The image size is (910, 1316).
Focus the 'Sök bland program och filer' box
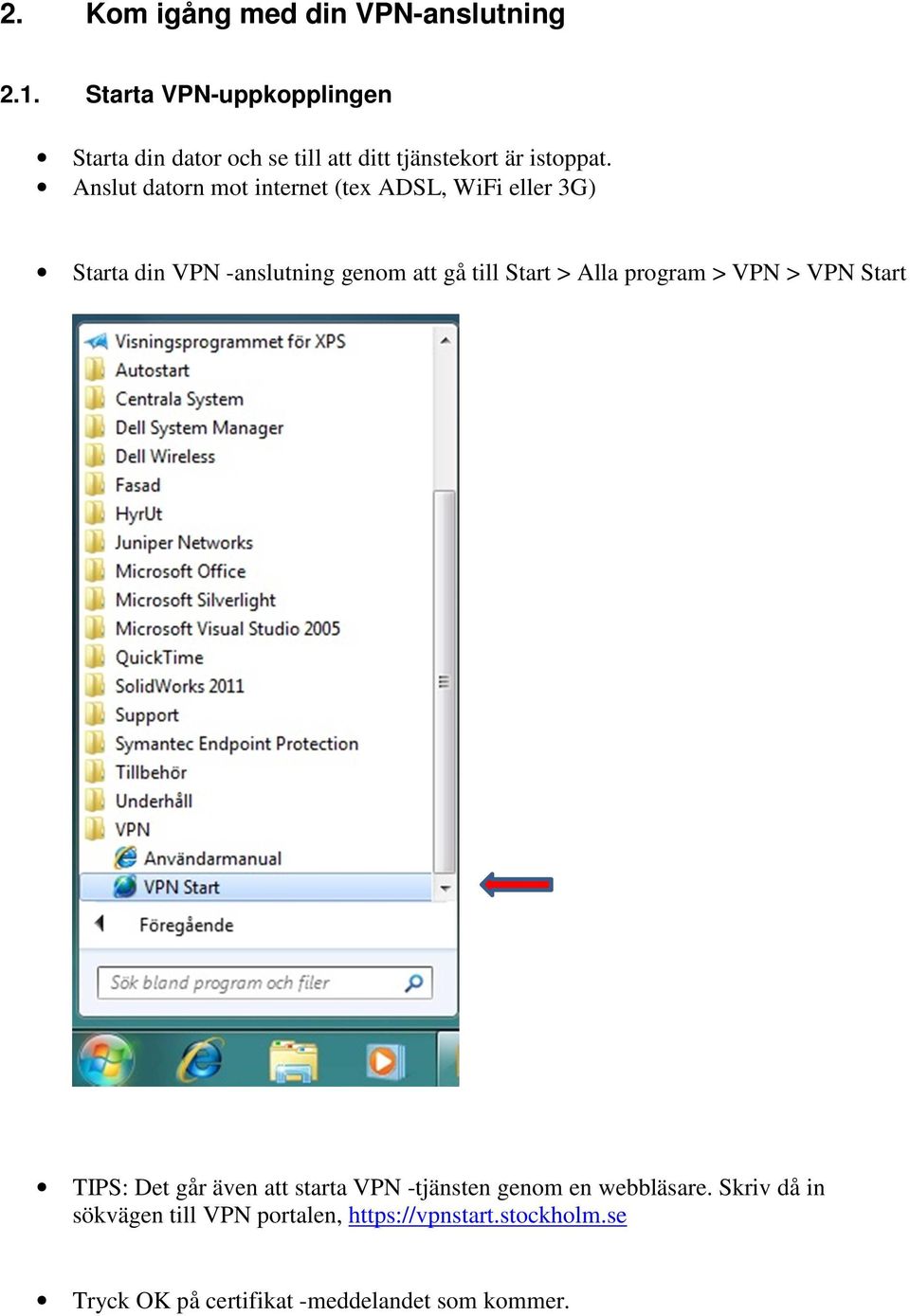tap(264, 982)
